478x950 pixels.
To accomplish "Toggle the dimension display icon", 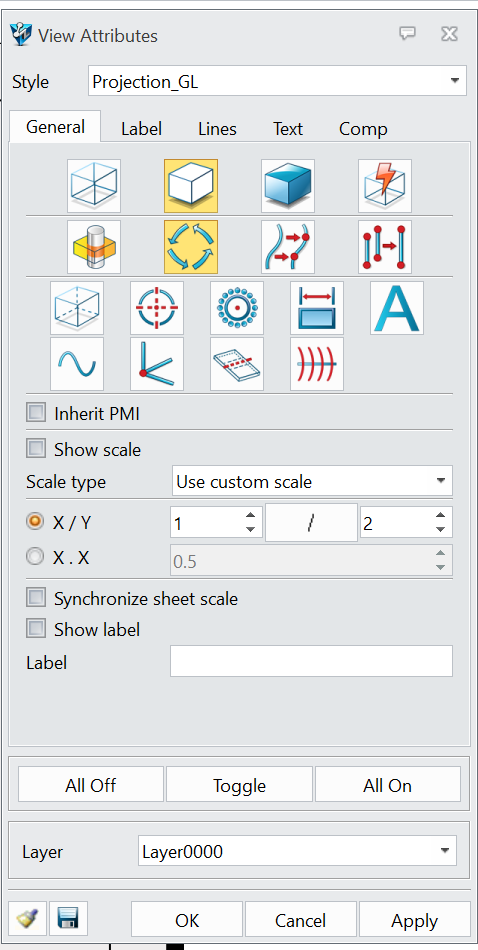I will coord(317,308).
